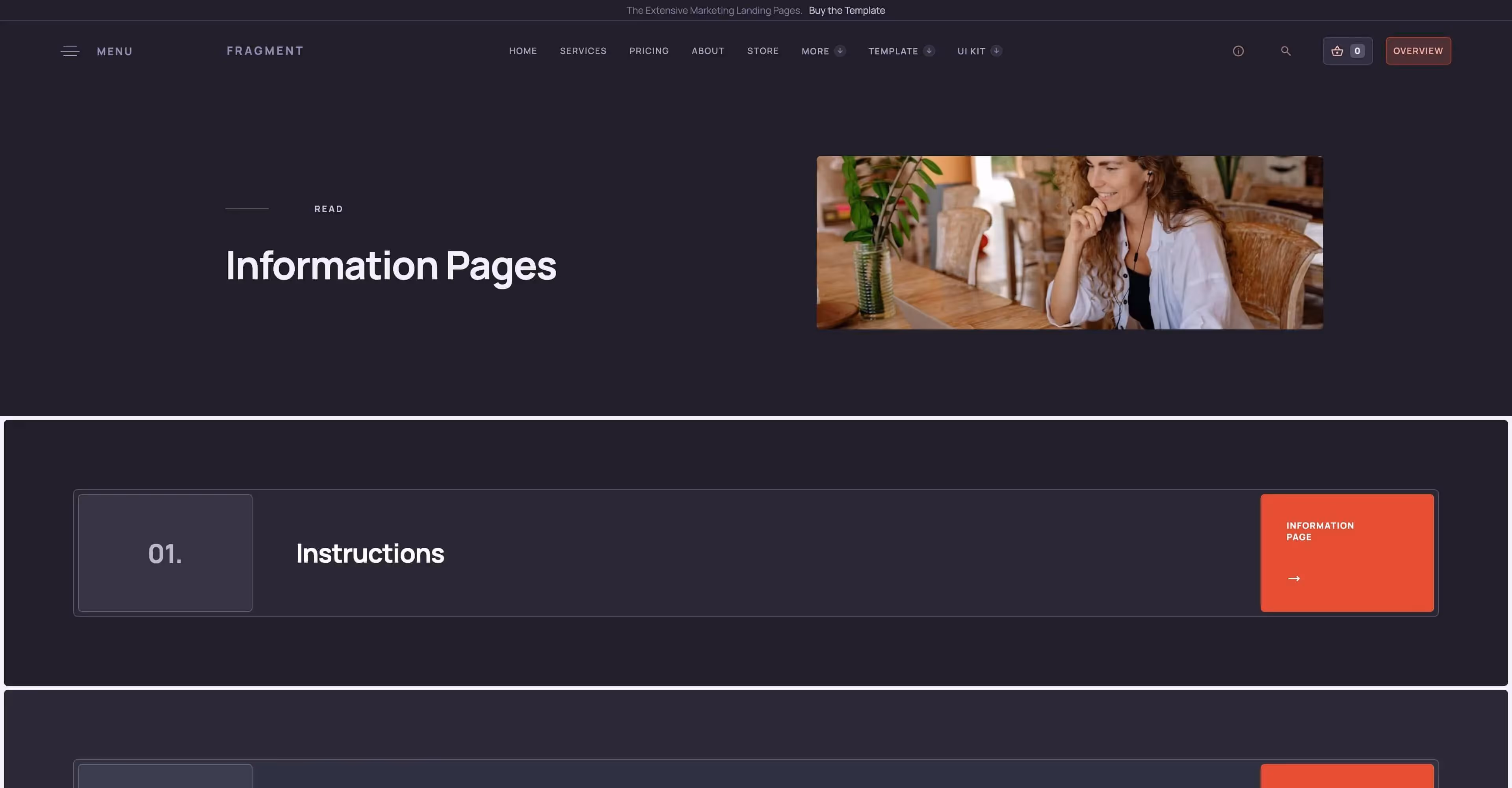The image size is (1512, 788).
Task: Open the Store nav link
Action: point(762,51)
